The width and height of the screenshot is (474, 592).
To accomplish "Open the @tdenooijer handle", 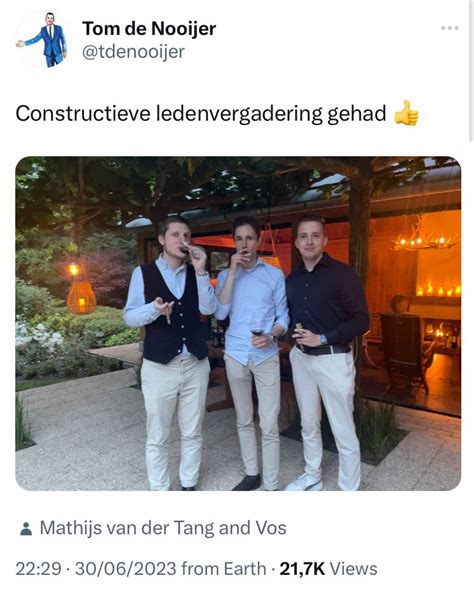I will [133, 52].
